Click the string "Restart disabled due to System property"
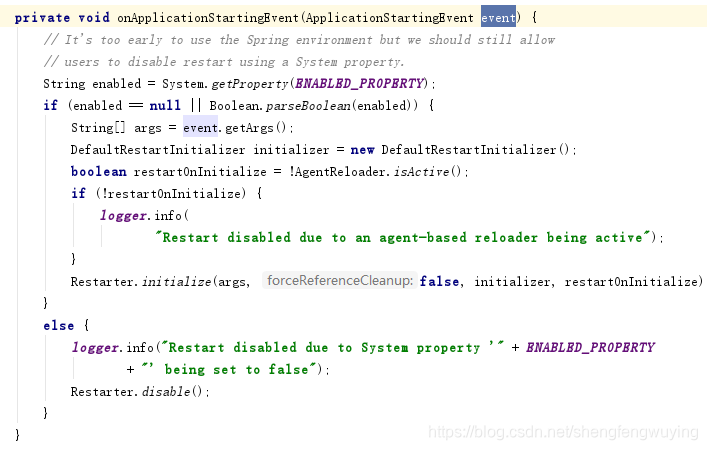This screenshot has width=707, height=450. 333,348
